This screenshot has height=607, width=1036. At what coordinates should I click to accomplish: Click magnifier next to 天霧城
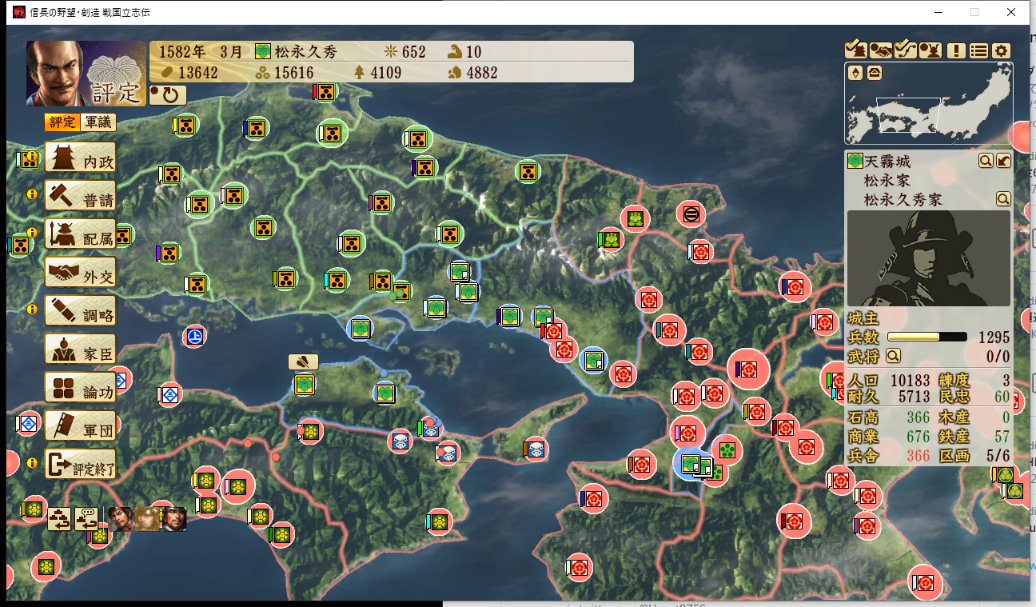click(x=985, y=161)
